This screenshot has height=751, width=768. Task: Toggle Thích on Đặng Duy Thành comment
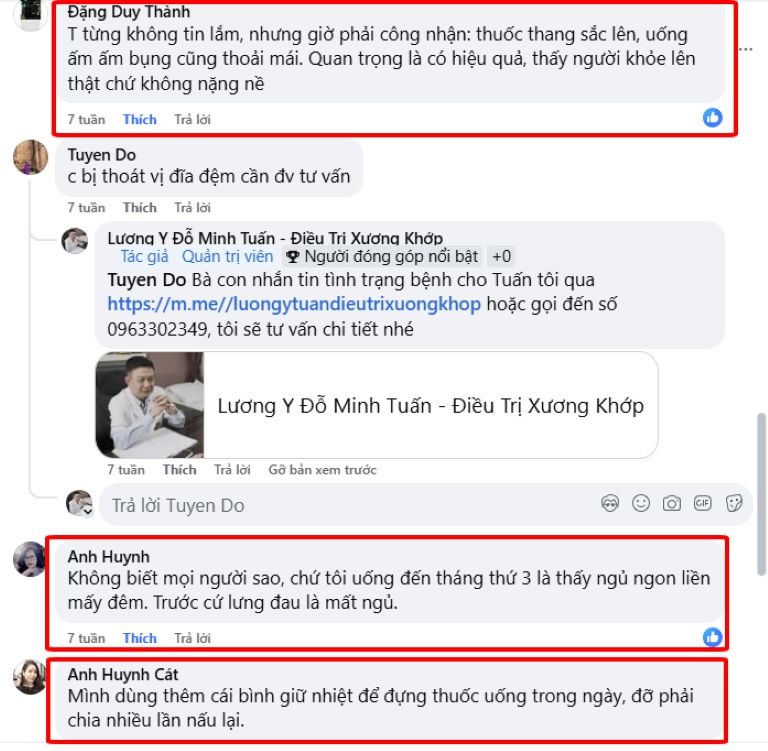[x=140, y=120]
